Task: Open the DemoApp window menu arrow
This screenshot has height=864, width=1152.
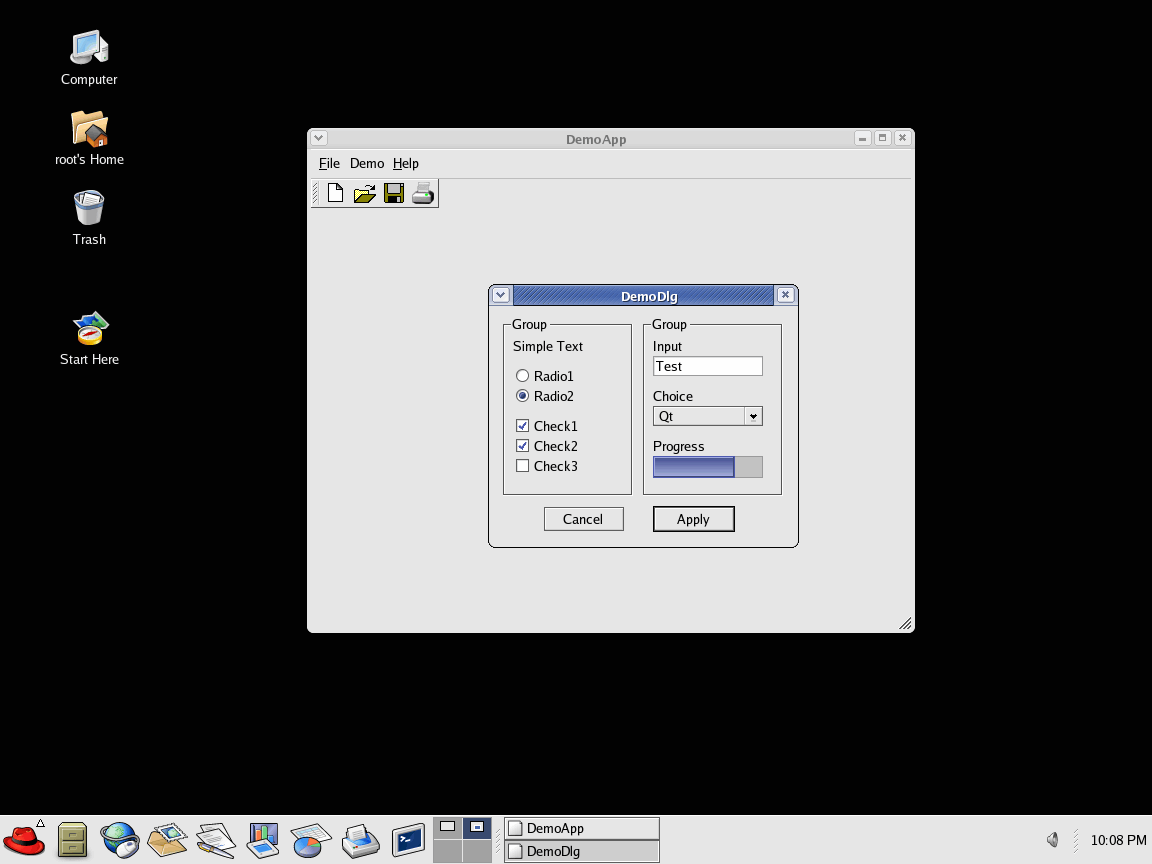Action: pyautogui.click(x=318, y=139)
